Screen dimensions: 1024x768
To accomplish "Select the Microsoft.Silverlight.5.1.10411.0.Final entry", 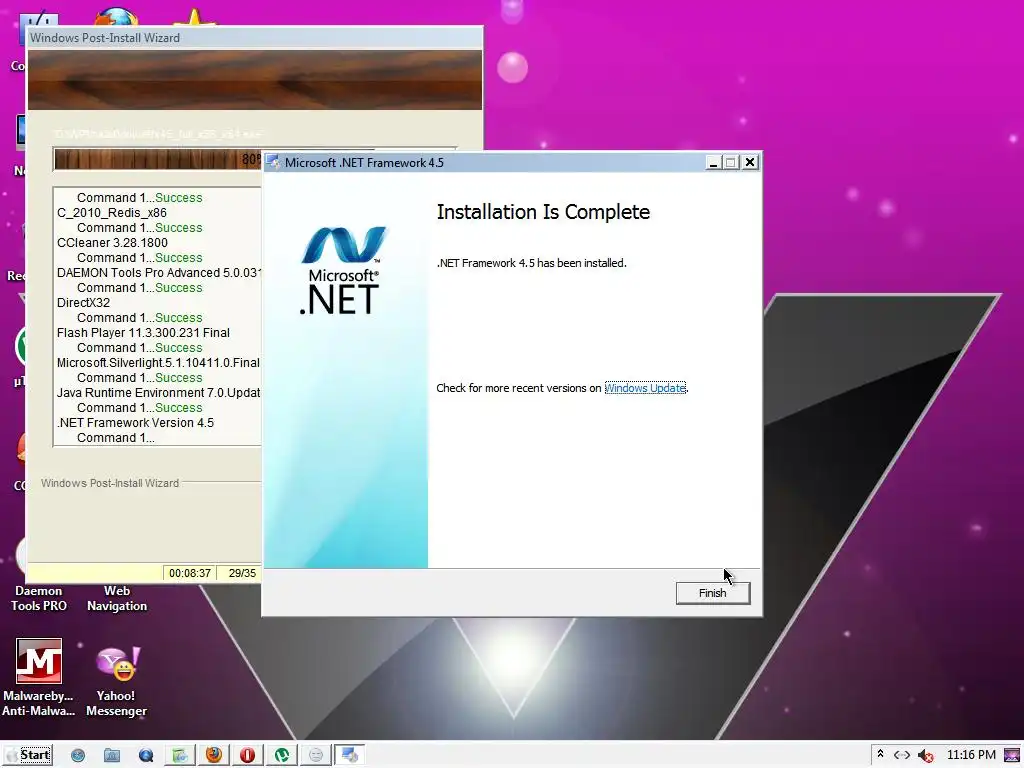I will [158, 363].
